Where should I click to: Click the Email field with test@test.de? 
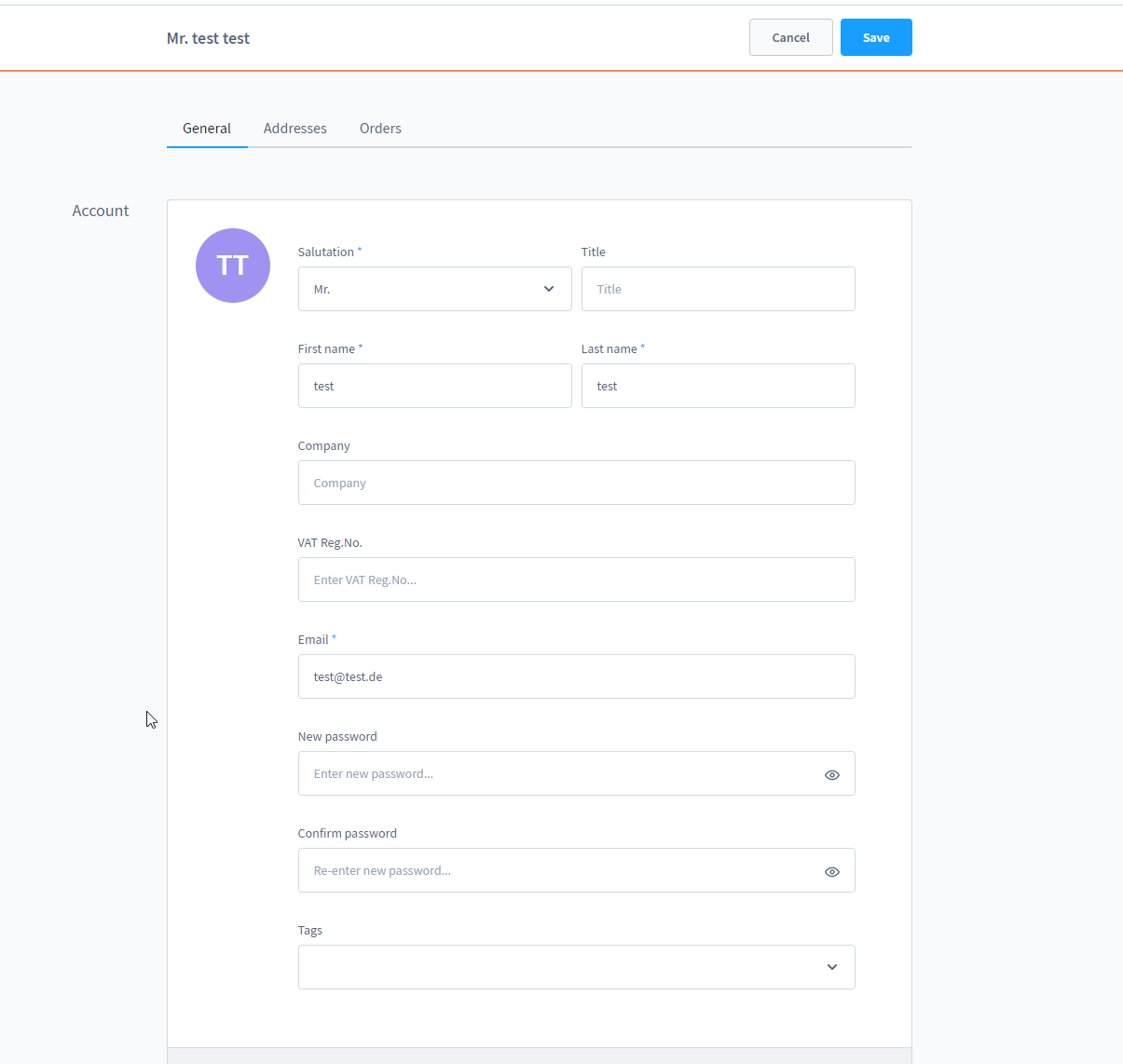(576, 676)
